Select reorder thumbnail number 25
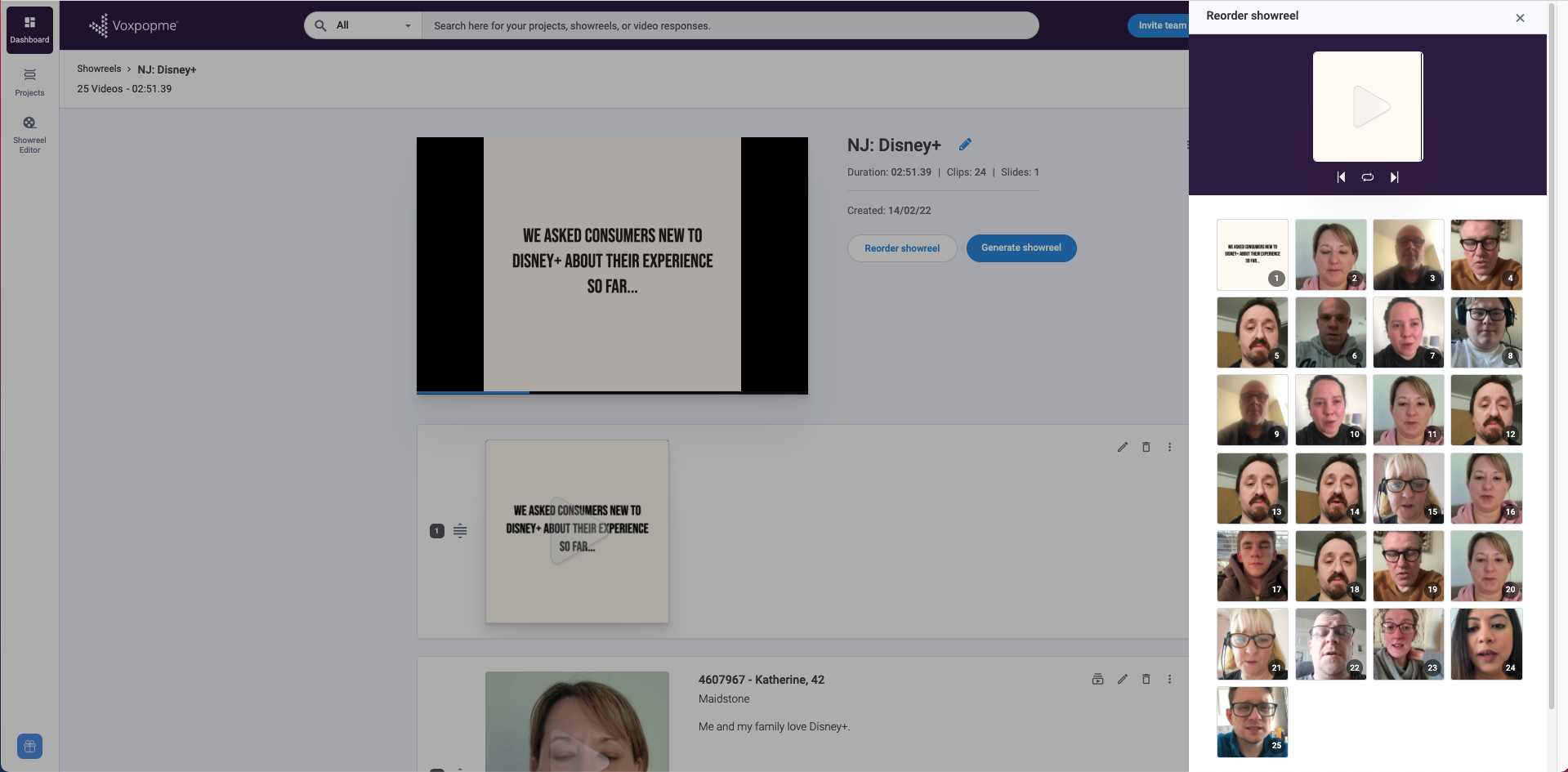 (x=1253, y=721)
